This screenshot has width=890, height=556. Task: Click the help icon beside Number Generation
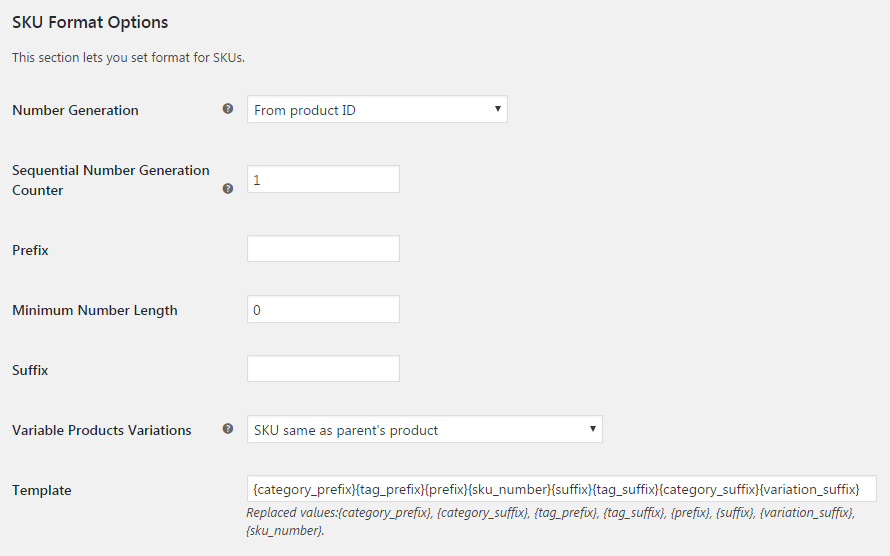click(x=228, y=109)
